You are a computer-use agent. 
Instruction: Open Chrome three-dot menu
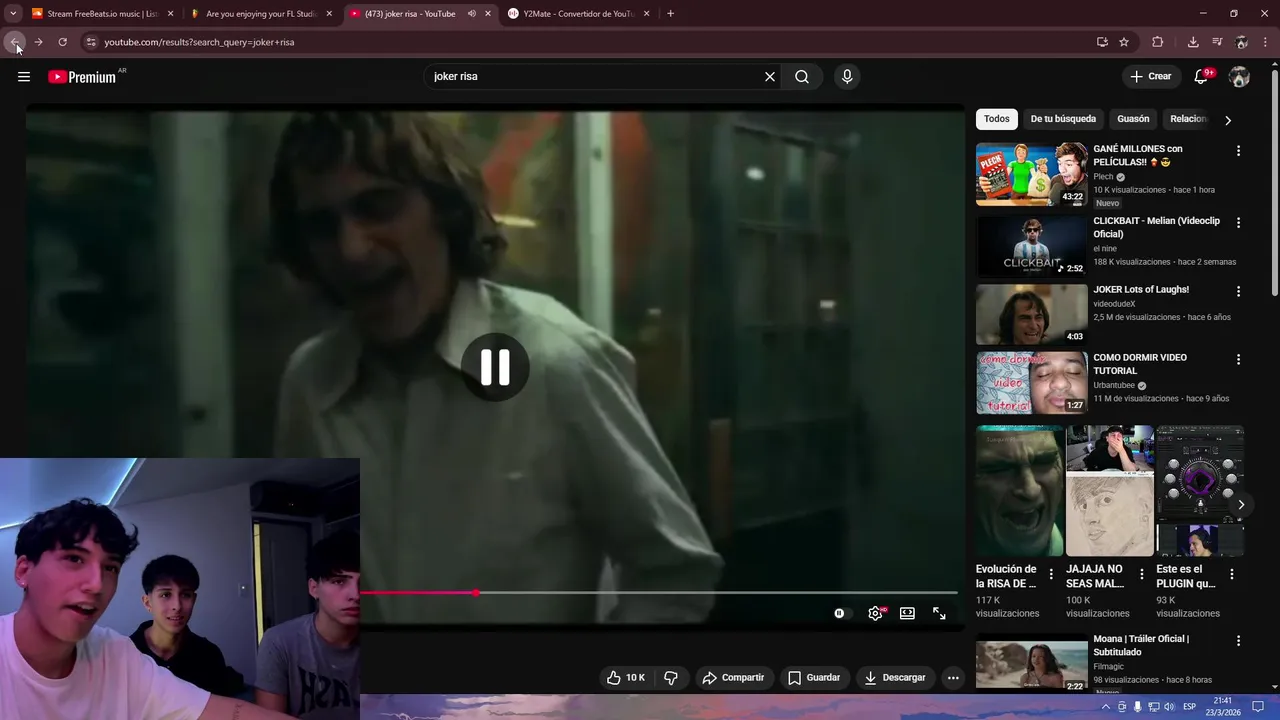[1266, 42]
